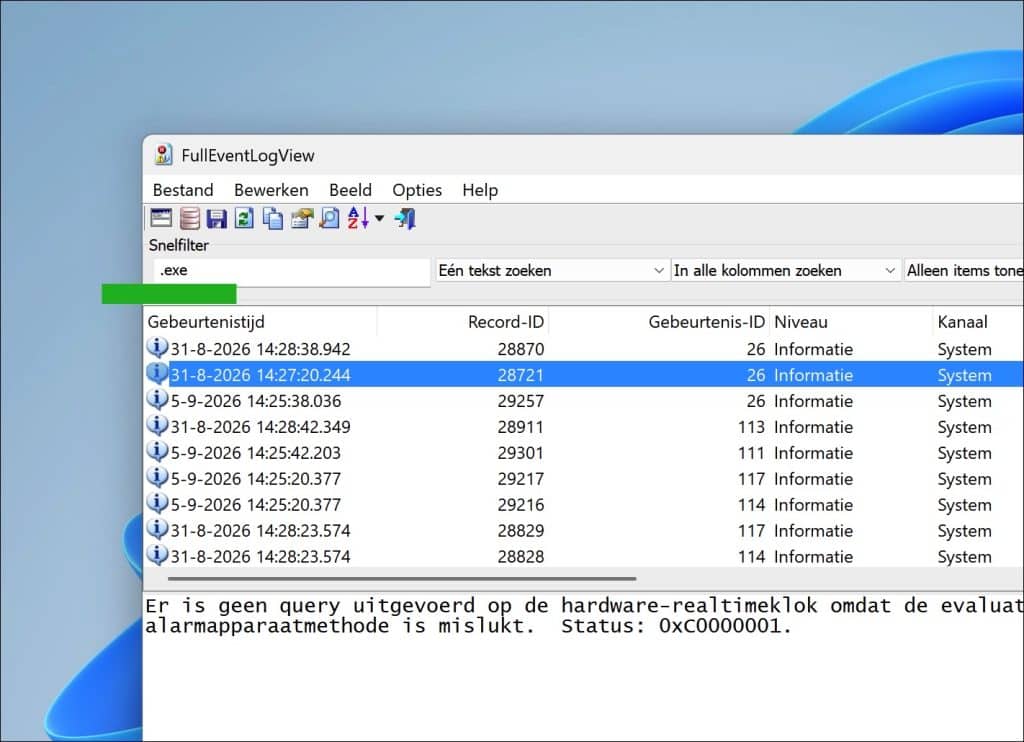The width and height of the screenshot is (1024, 742).
Task: Click System in the record 28828 row
Action: pos(965,556)
